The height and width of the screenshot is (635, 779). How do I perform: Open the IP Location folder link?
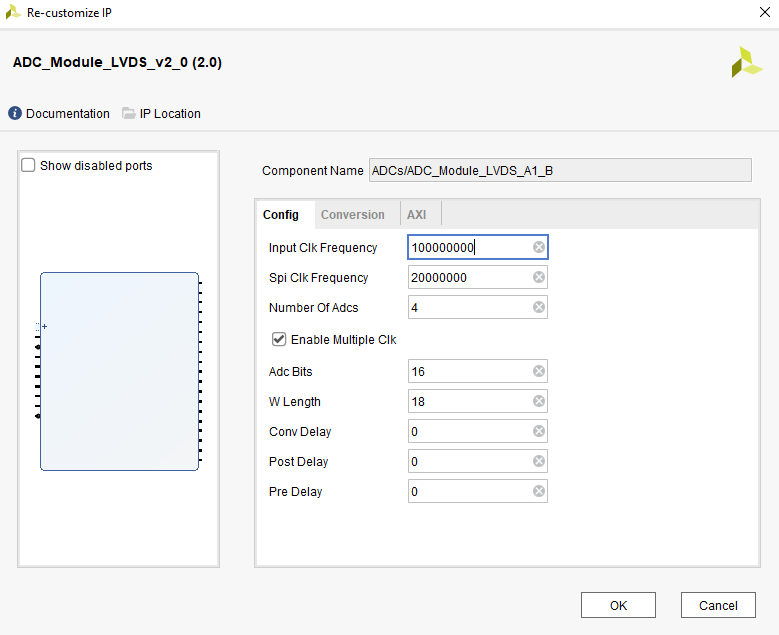tap(161, 113)
